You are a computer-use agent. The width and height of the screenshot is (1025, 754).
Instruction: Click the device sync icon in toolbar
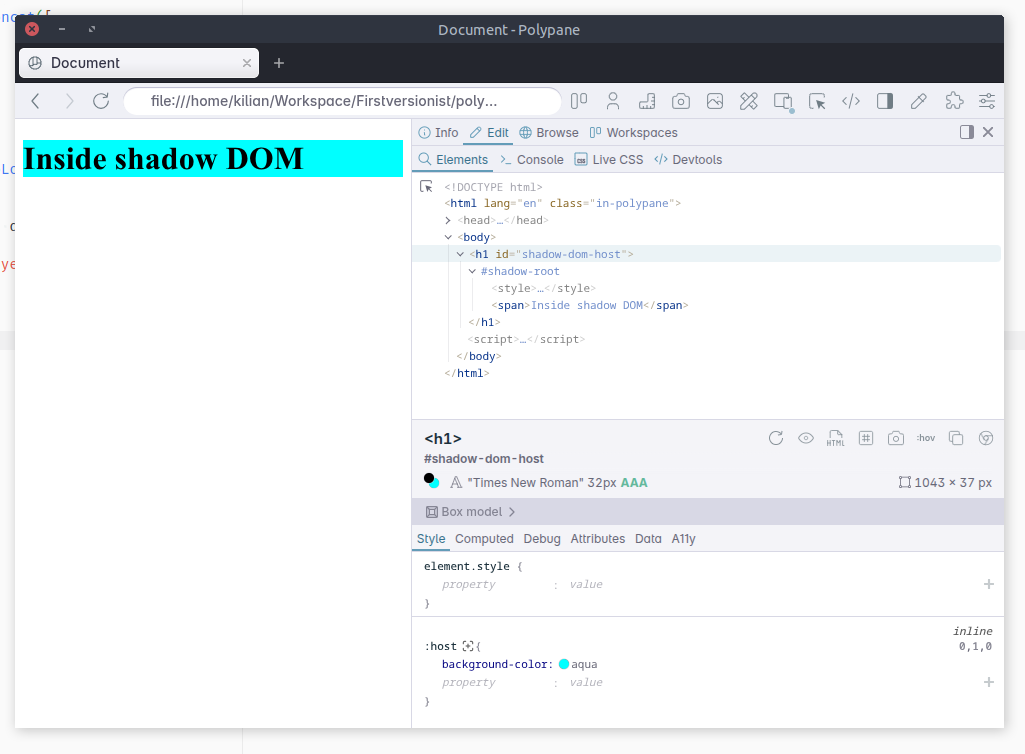click(783, 101)
